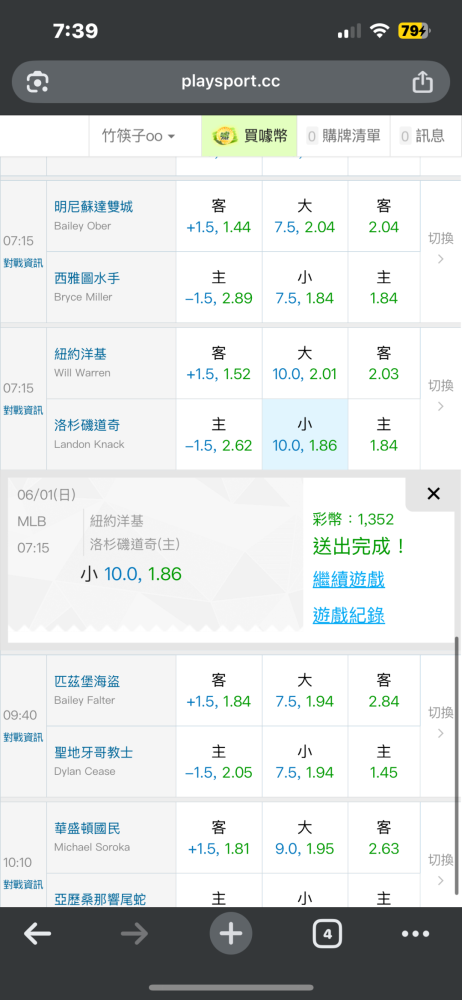
Task: Select 主 1.45 moneyline for 聖地牙哥教士
Action: (x=384, y=762)
